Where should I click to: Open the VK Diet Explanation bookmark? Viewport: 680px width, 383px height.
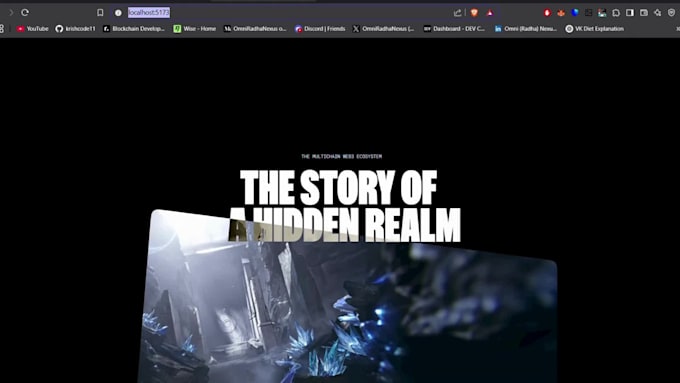point(595,29)
